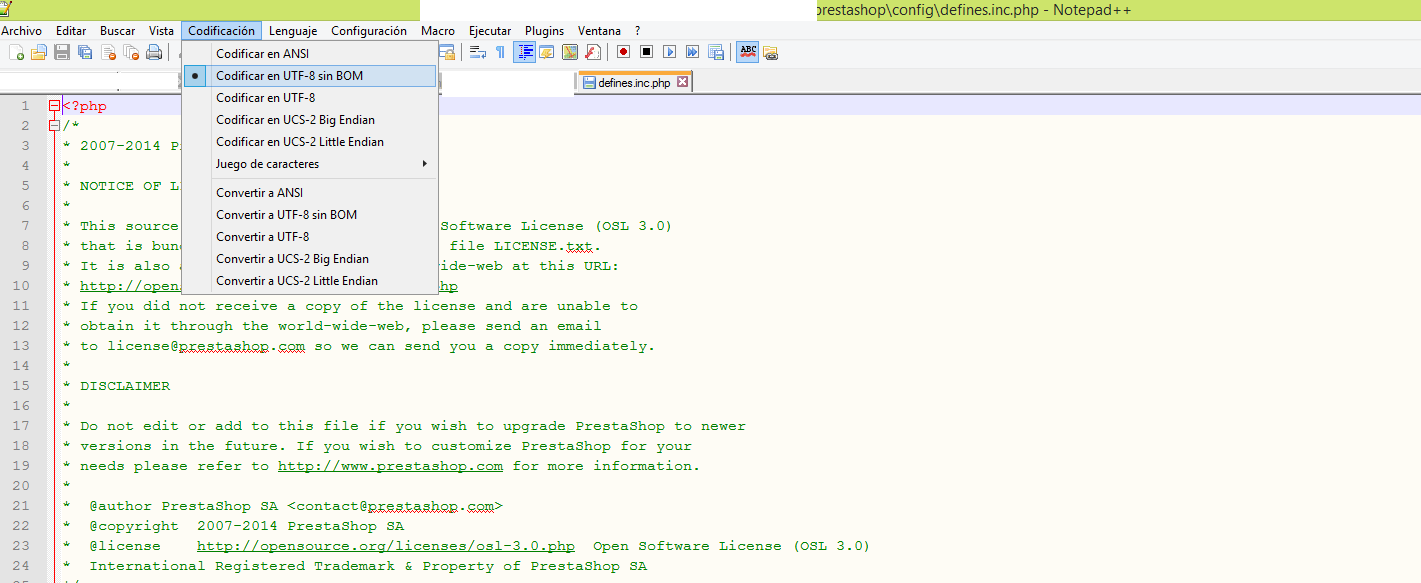
Task: Click the Save All toolbar icon
Action: pos(84,52)
